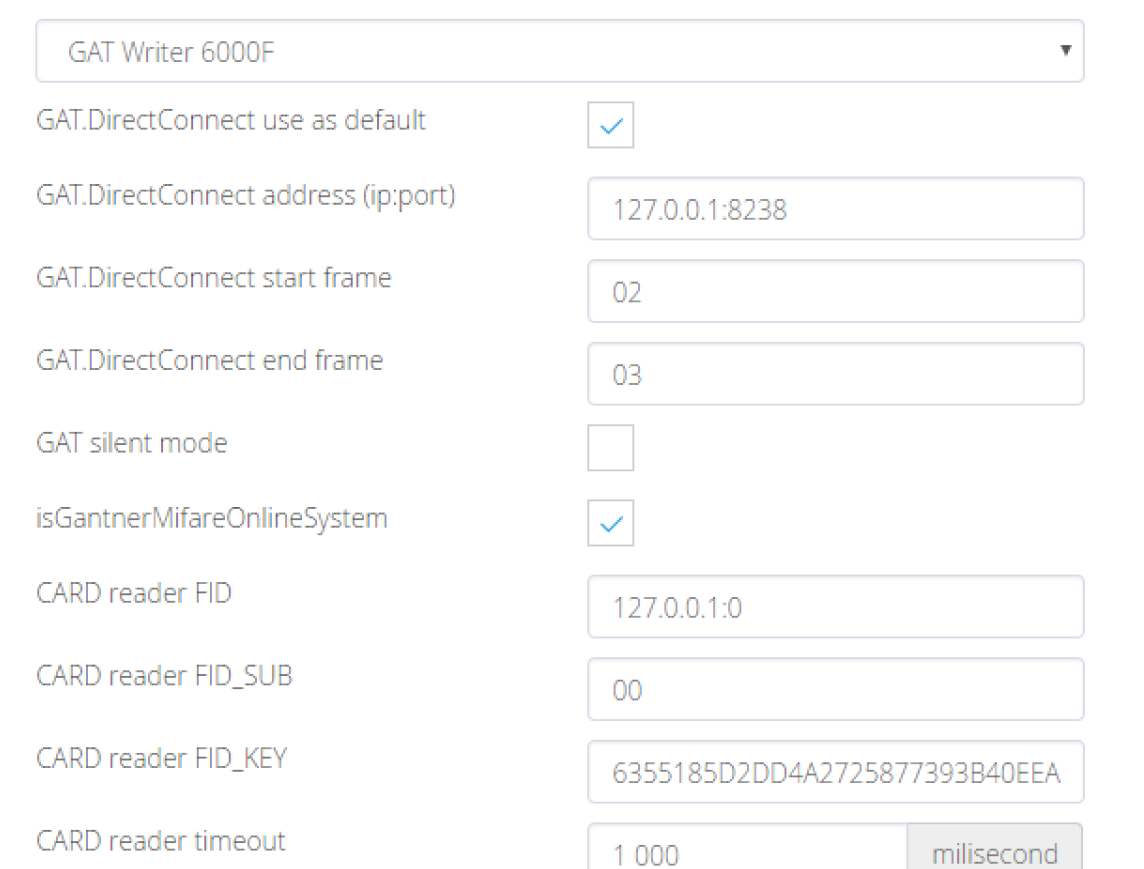Uncheck GAT.DirectConnect use as default checkbox

click(x=610, y=125)
